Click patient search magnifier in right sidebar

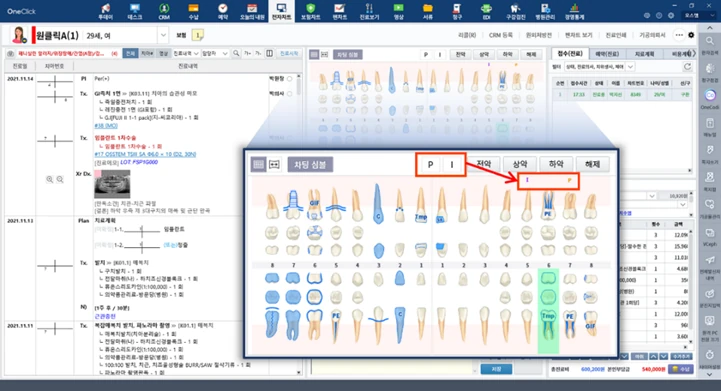710,41
